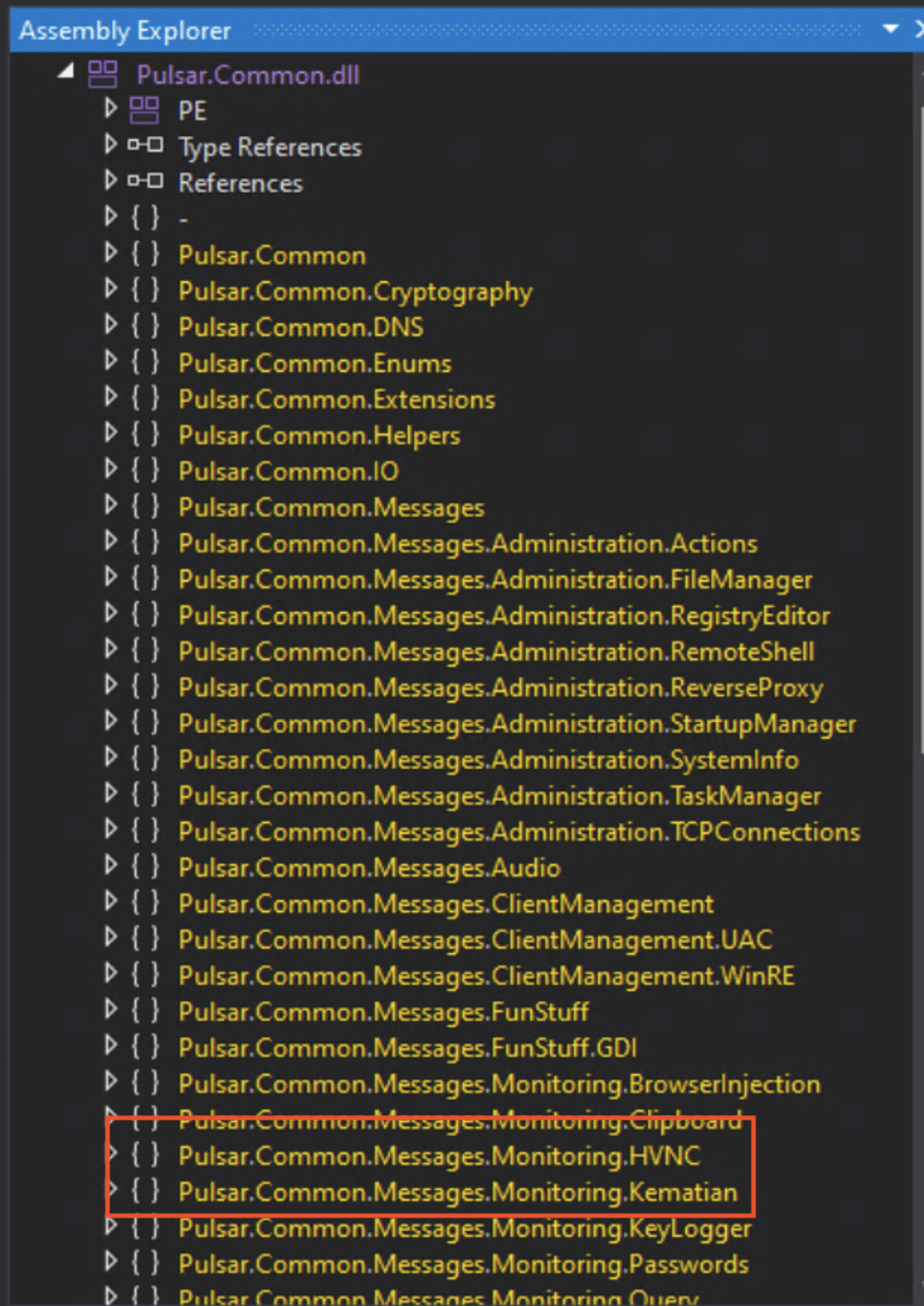Select Pulsar.Common.Messages.Administration.ReverseProxy namespace

(500, 688)
